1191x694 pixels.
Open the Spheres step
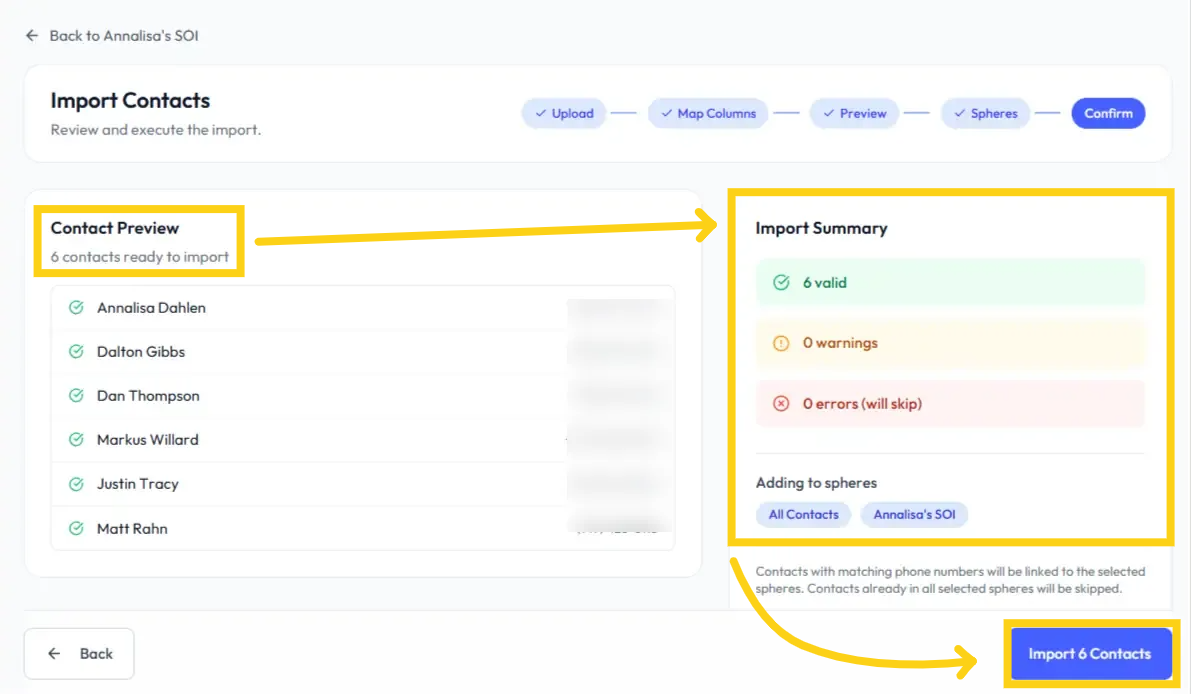985,114
